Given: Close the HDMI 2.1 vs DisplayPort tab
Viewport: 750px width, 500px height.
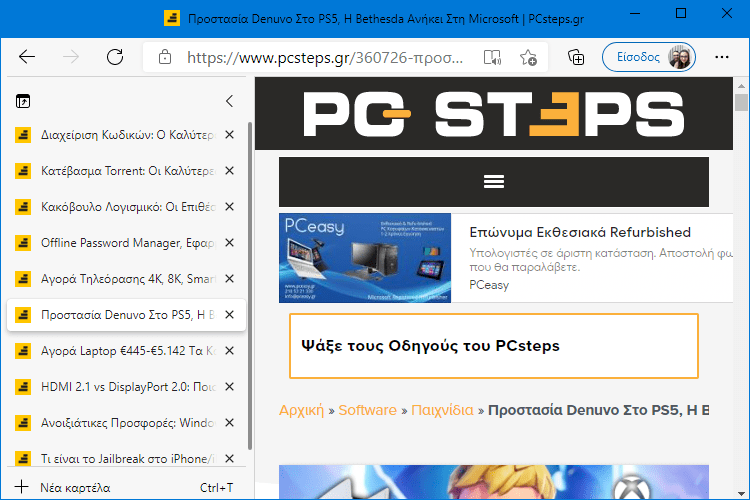Looking at the screenshot, I should (x=230, y=387).
